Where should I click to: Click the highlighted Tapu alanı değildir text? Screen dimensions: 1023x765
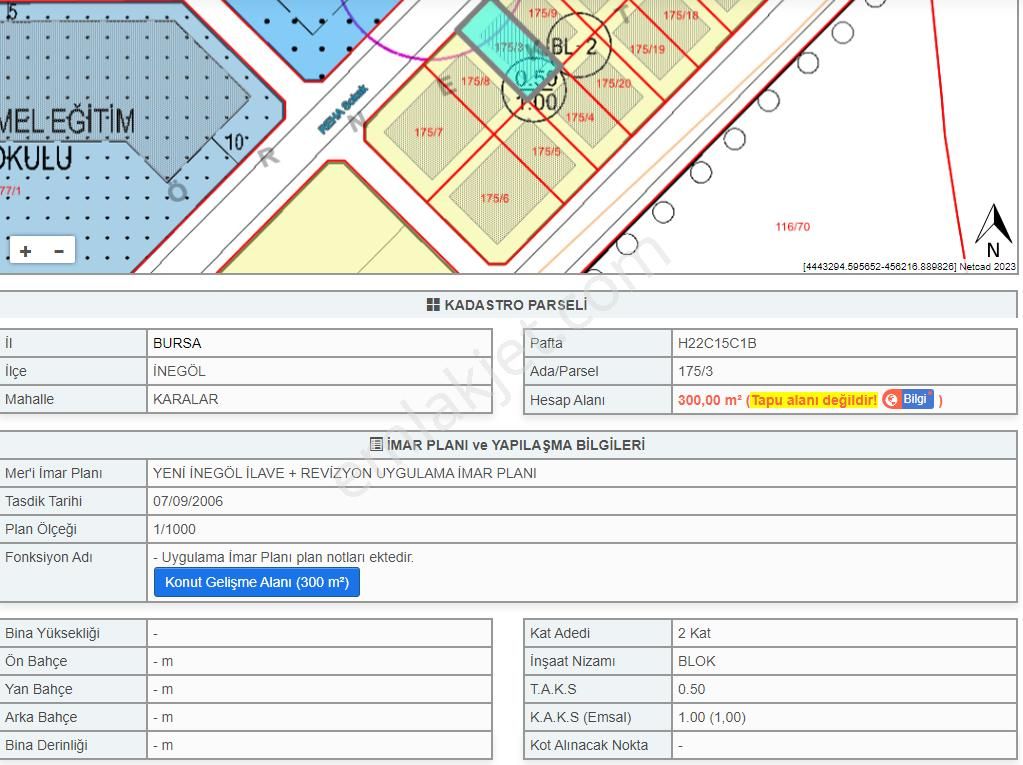pos(813,399)
